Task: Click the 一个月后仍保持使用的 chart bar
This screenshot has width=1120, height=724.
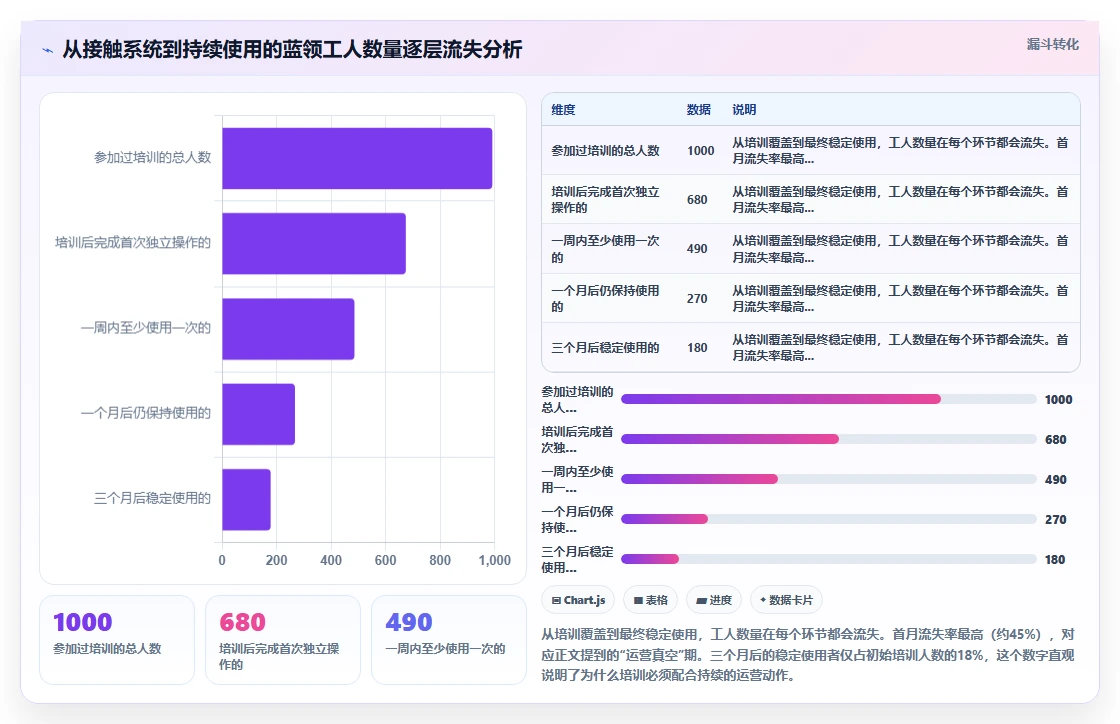Action: [x=259, y=414]
